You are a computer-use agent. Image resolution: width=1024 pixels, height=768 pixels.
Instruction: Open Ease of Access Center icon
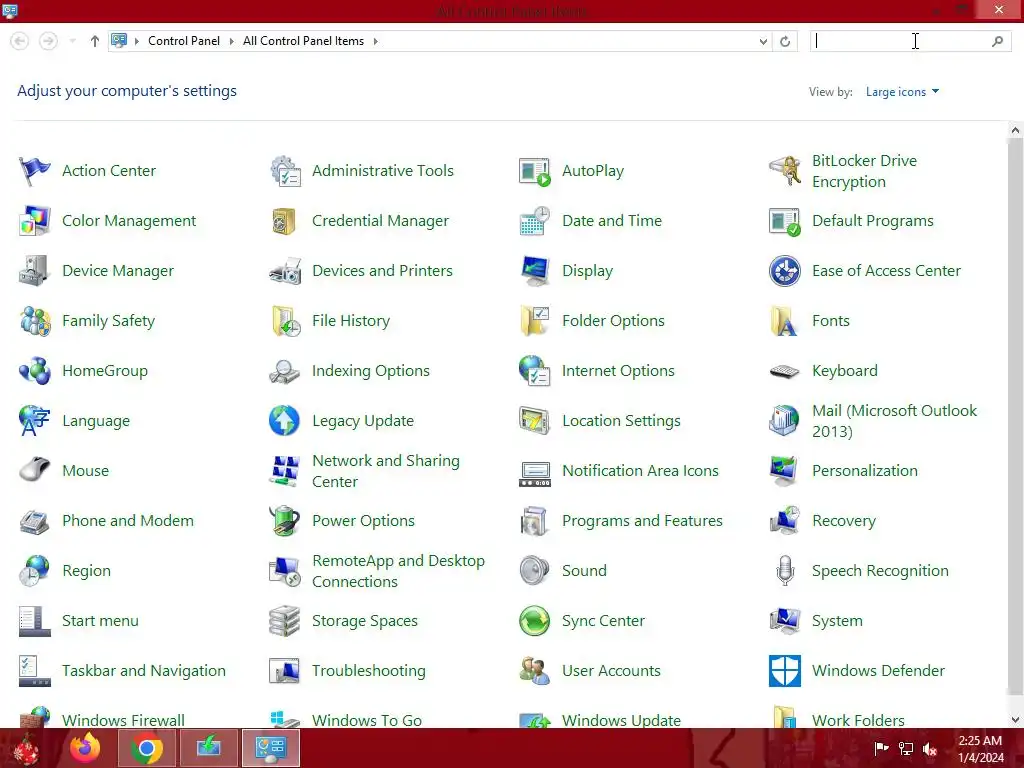[785, 271]
